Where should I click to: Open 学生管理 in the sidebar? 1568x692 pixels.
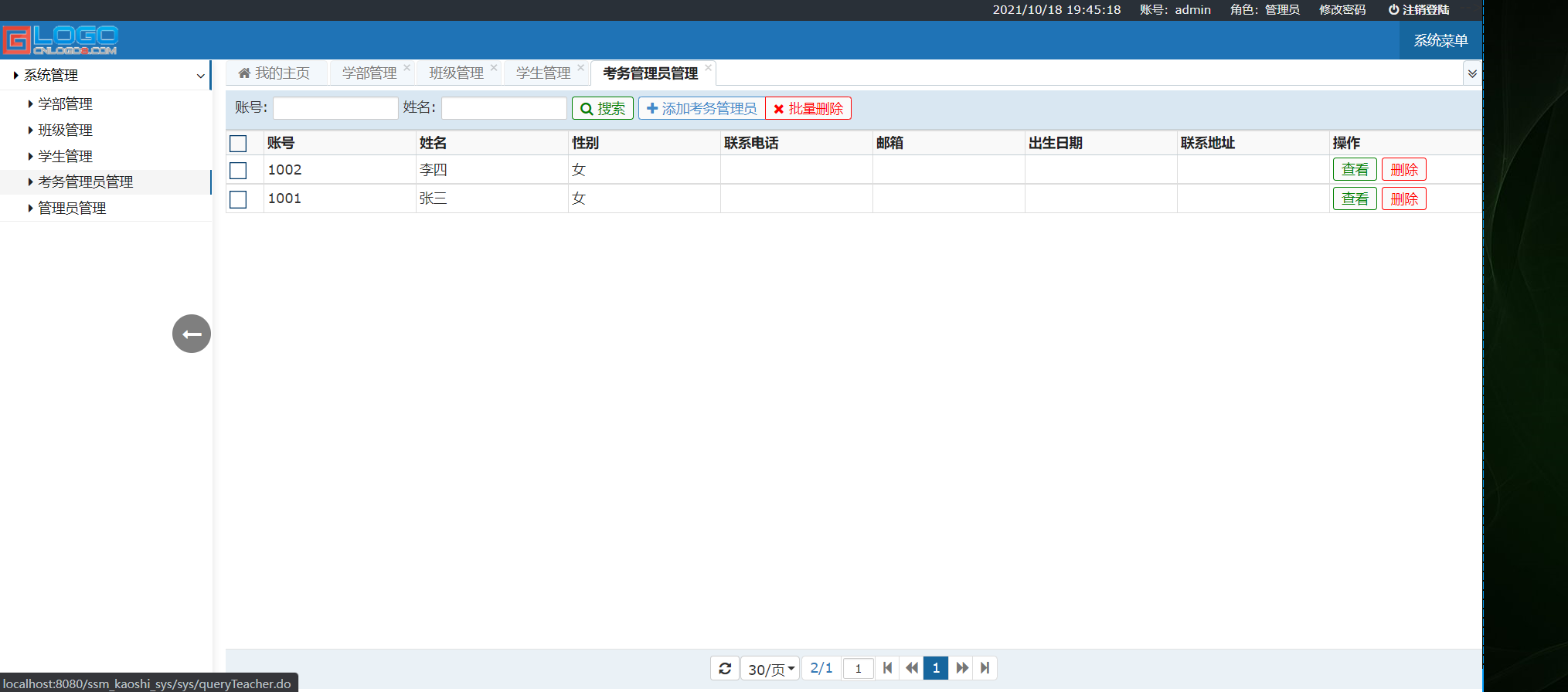[x=66, y=156]
